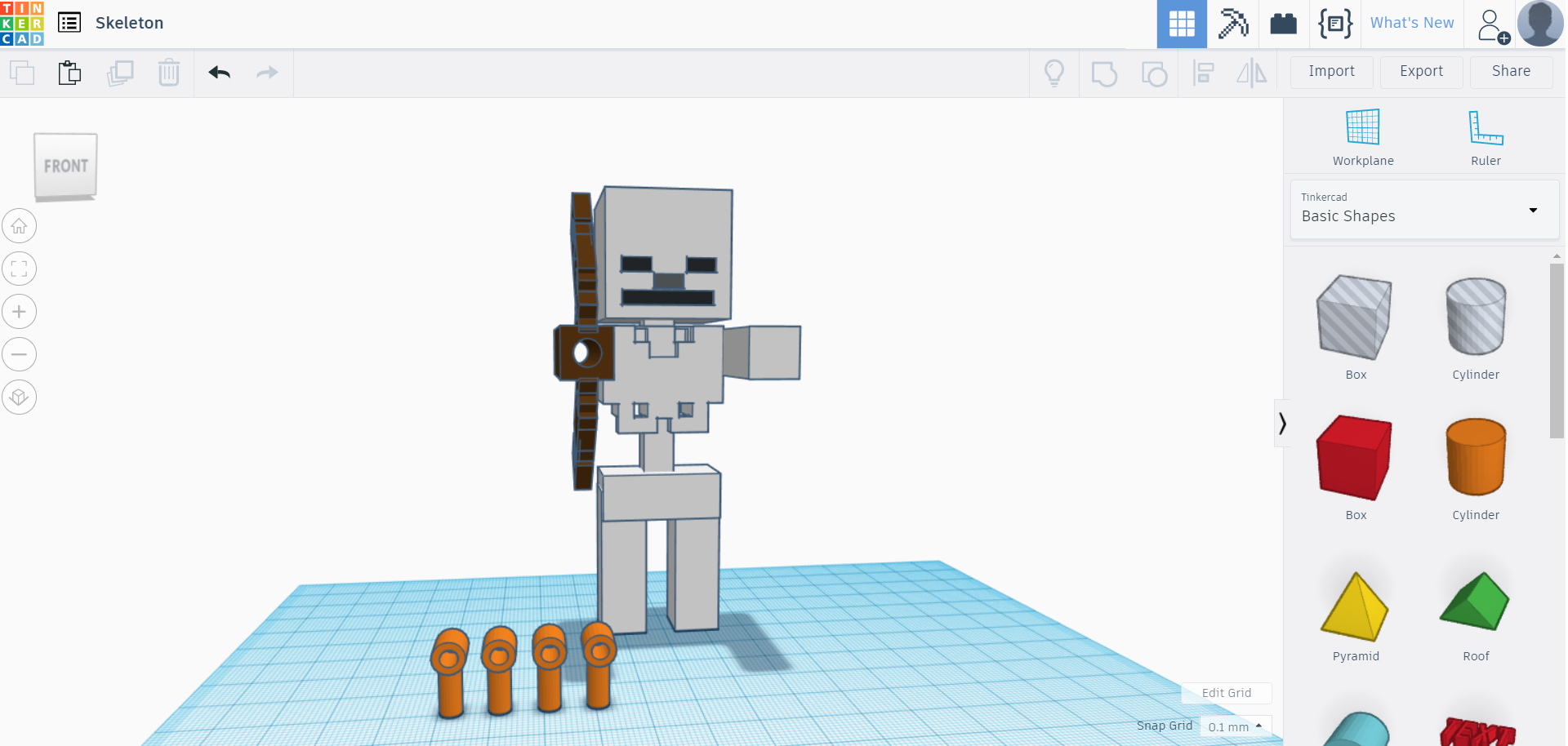Ungroup the selected shapes
The image size is (1568, 746).
click(1154, 73)
